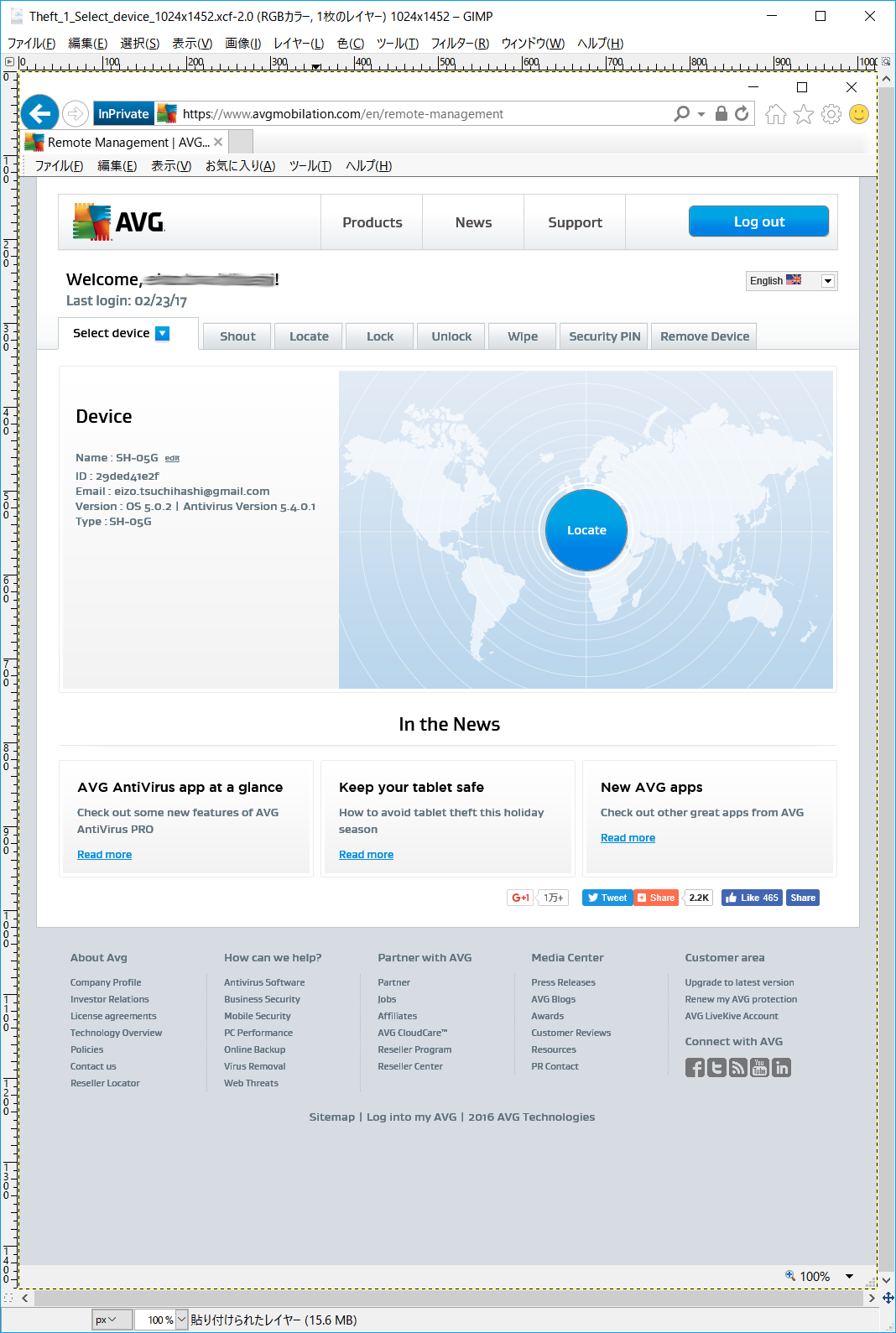Toggle Quick Mask button by the horizontal scrollbar
The height and width of the screenshot is (1333, 896).
point(9,1298)
